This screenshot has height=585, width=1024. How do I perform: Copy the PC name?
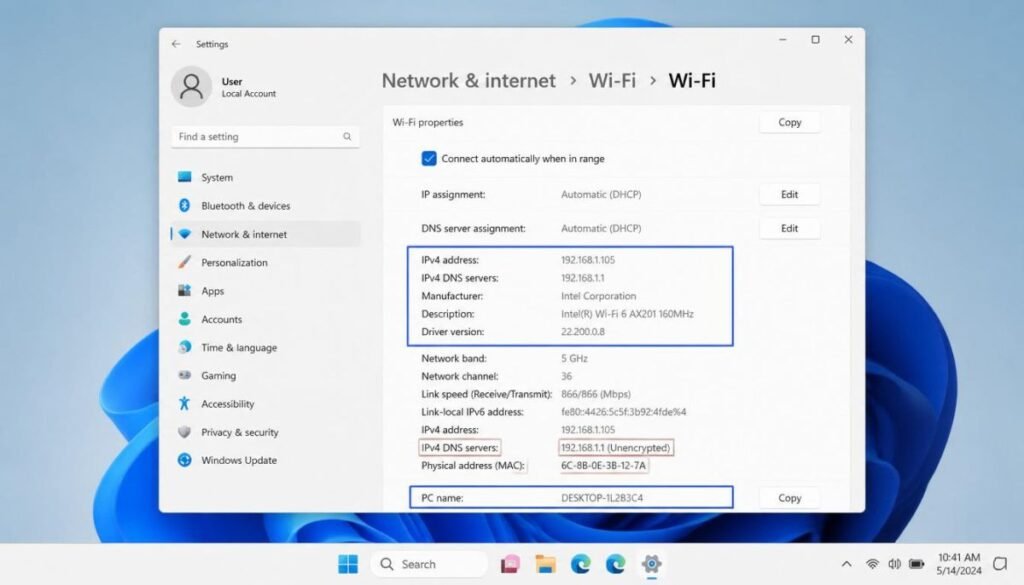[790, 498]
